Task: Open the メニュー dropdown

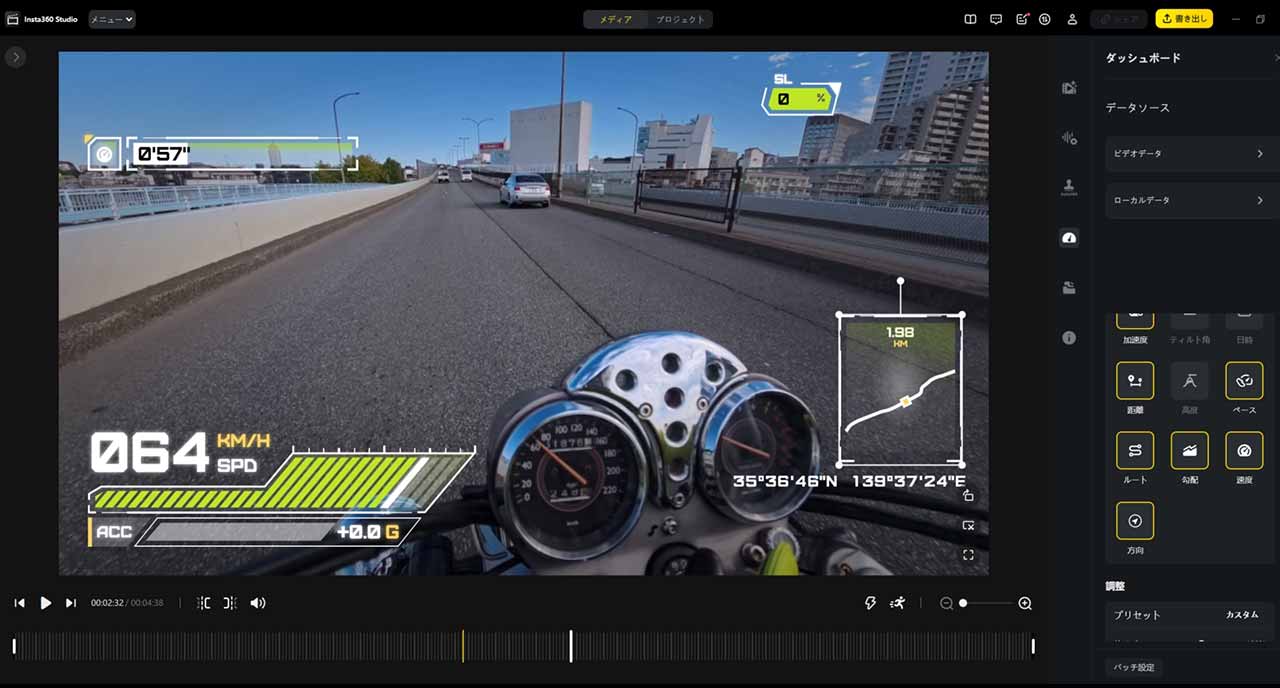Action: (x=111, y=19)
